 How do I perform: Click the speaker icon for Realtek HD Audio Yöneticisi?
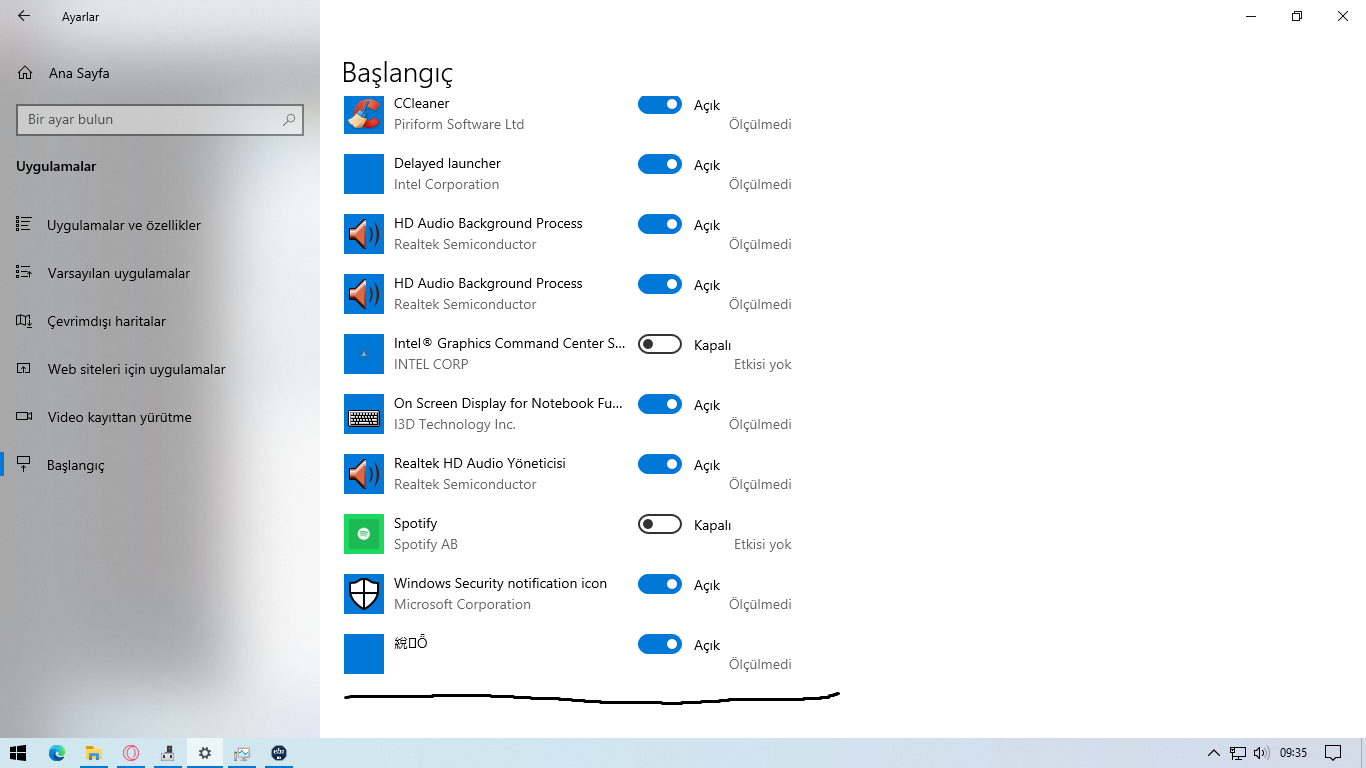(x=364, y=474)
